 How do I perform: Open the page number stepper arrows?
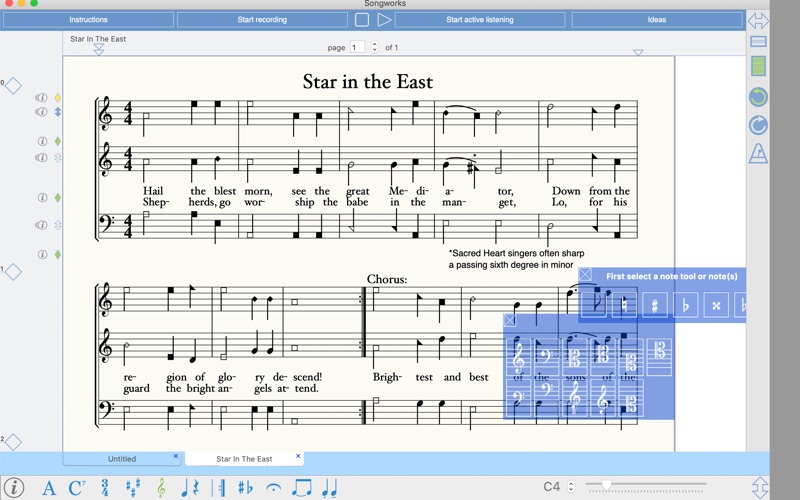(x=374, y=47)
